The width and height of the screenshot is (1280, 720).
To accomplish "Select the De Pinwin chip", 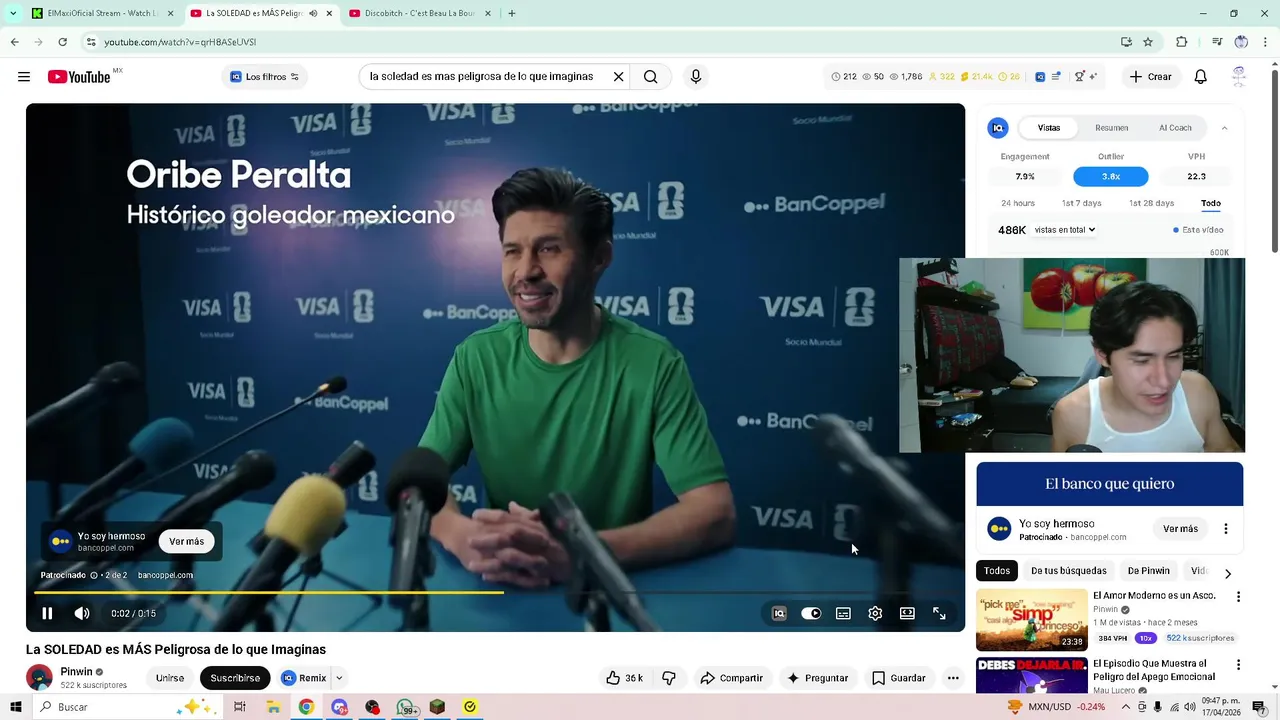I will (1148, 571).
